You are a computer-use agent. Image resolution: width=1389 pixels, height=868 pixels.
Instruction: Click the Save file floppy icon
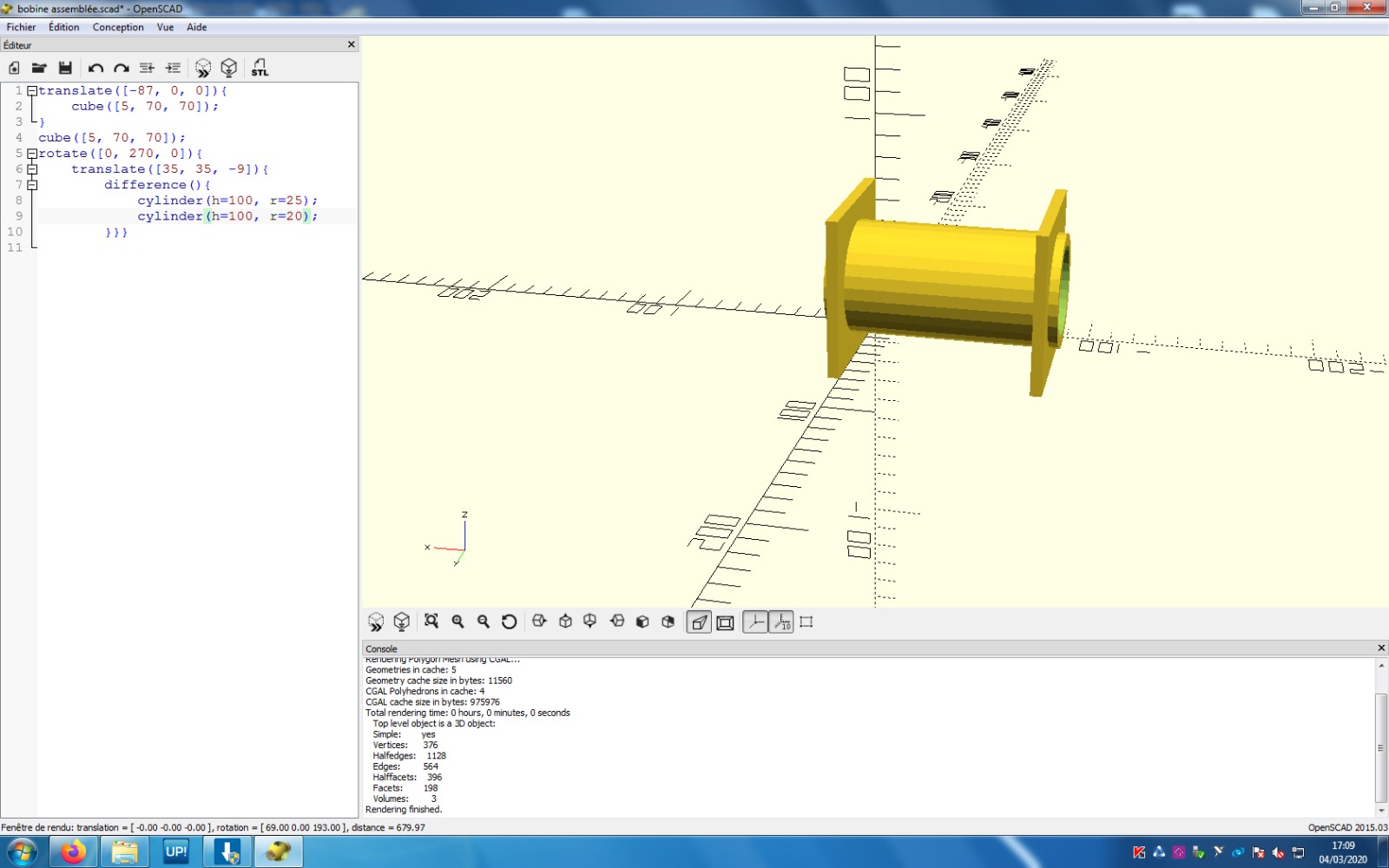point(65,68)
